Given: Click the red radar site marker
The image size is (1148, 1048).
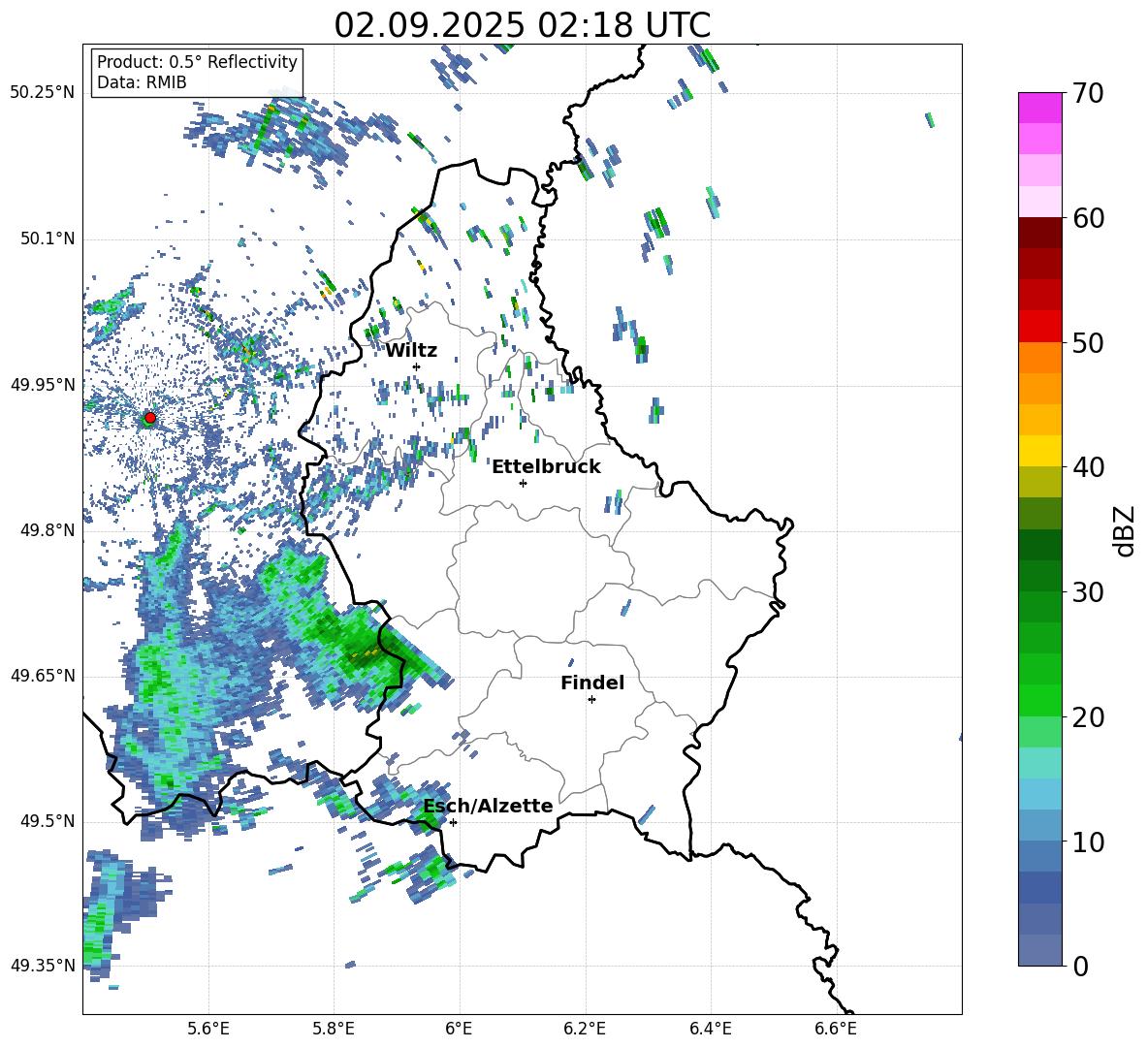Looking at the screenshot, I should coord(150,418).
